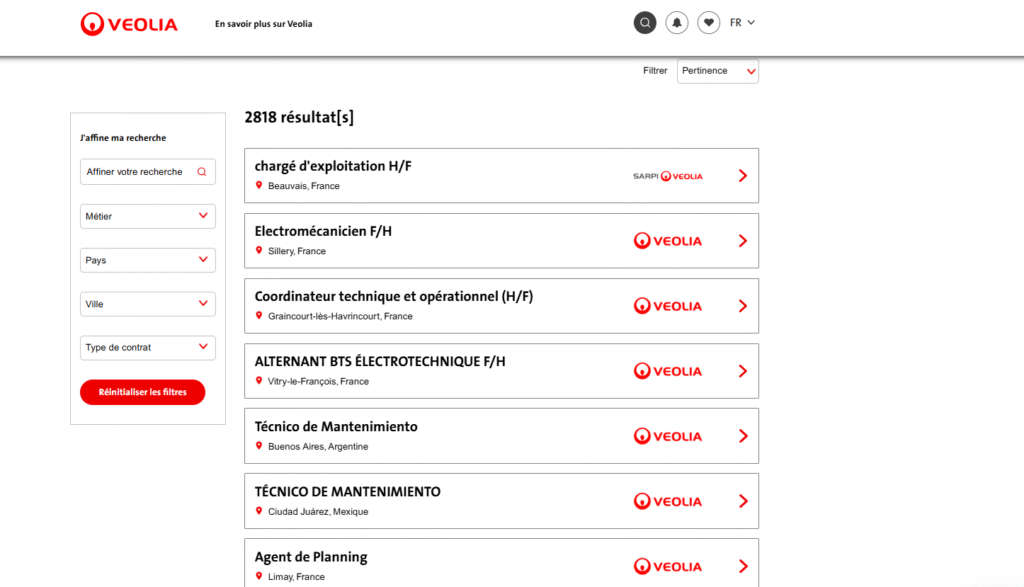Click the magnifier icon inside the refine search field
1024x587 pixels.
click(202, 171)
